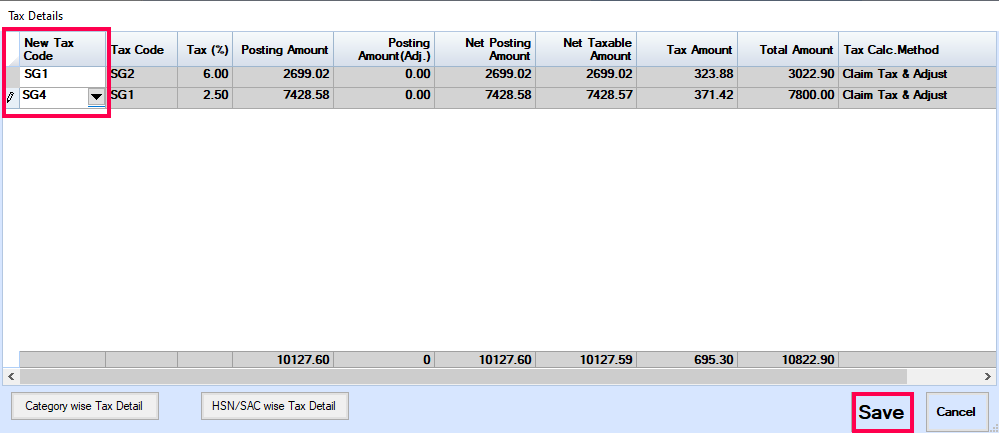Open HSN/SAC wise Tax Detail

click(275, 406)
